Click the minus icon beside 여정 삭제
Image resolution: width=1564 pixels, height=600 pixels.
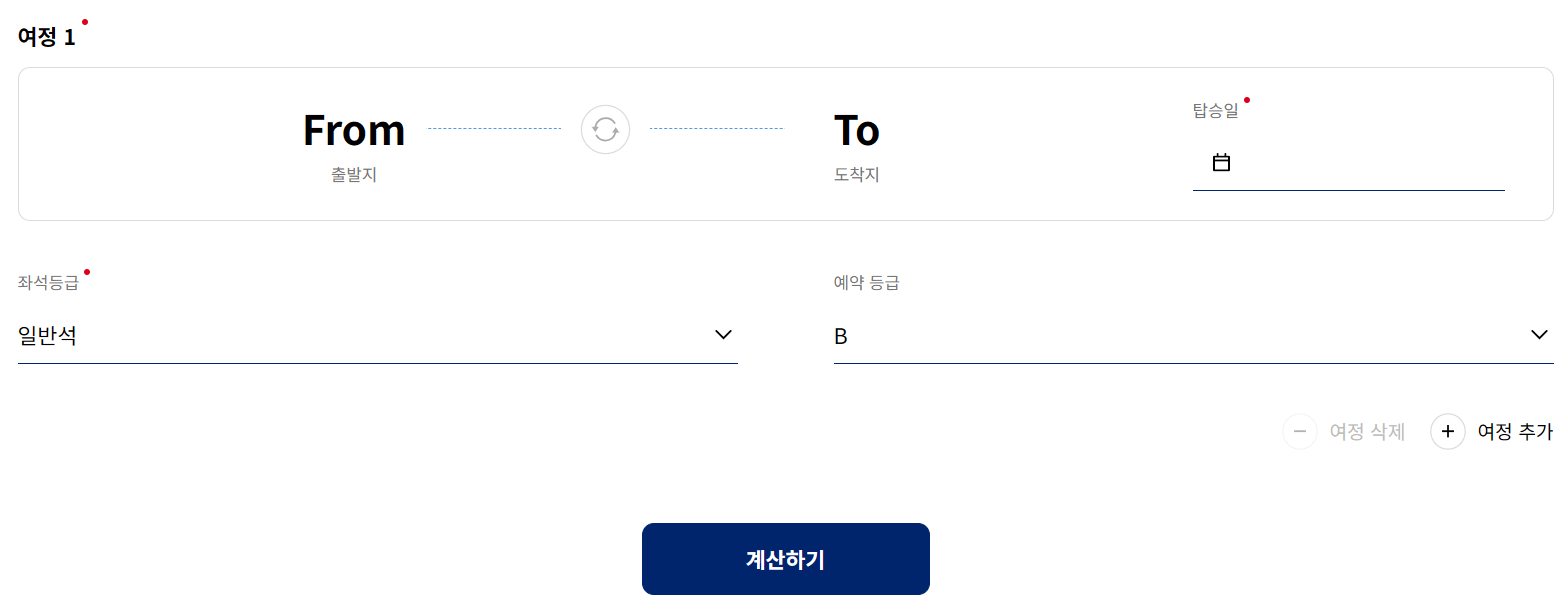pos(1300,431)
